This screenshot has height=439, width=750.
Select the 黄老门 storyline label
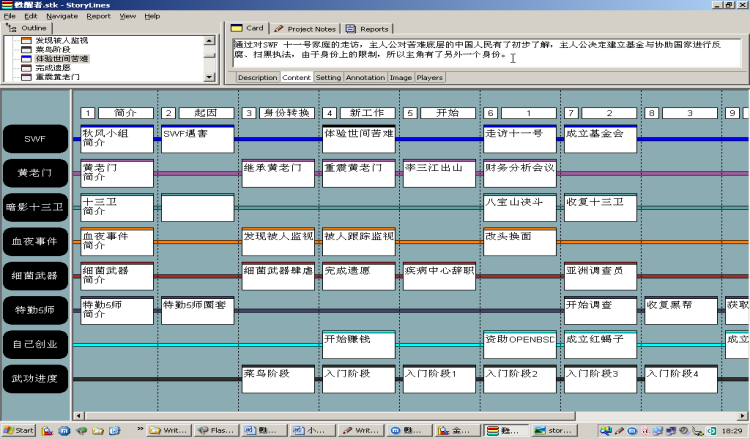(x=36, y=173)
